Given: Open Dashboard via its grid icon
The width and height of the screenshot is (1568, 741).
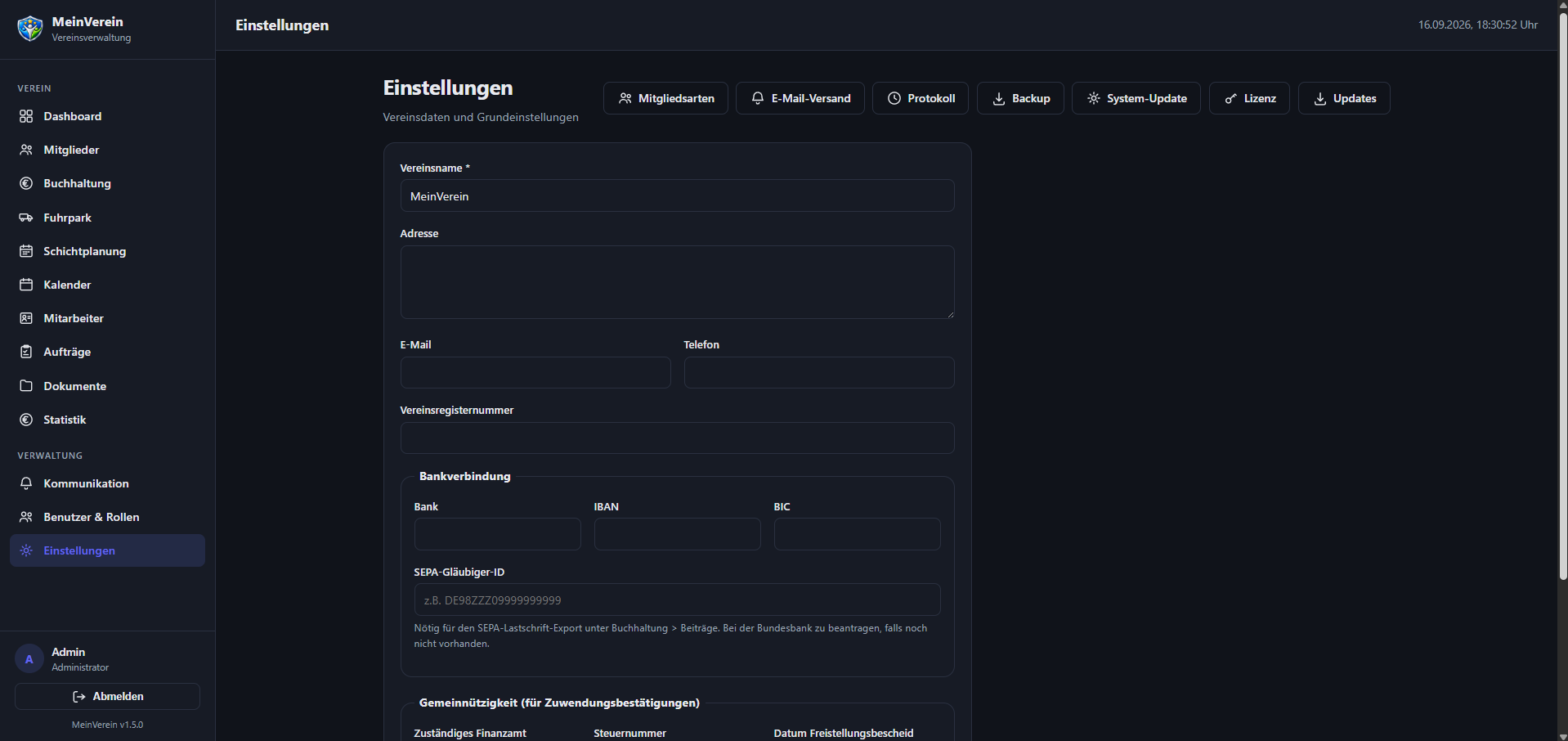Looking at the screenshot, I should 26,116.
